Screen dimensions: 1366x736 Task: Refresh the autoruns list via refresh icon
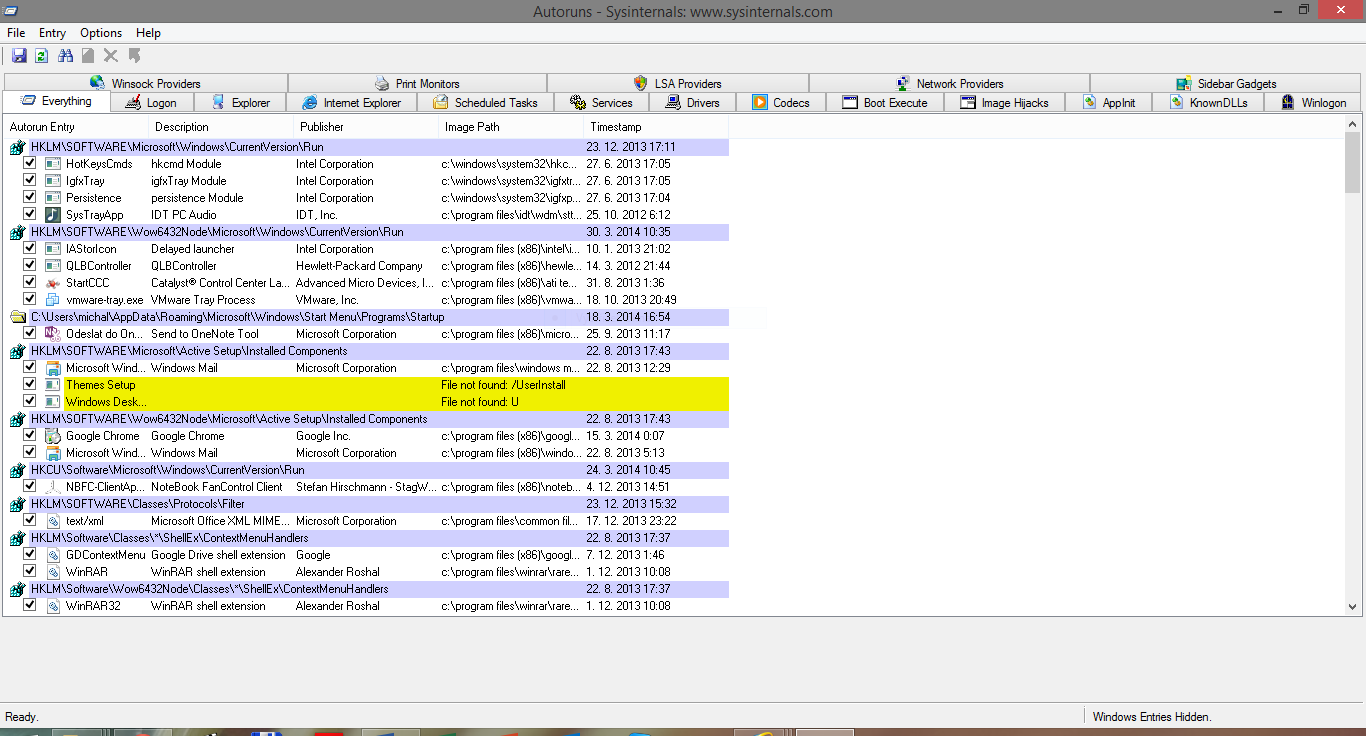[41, 55]
